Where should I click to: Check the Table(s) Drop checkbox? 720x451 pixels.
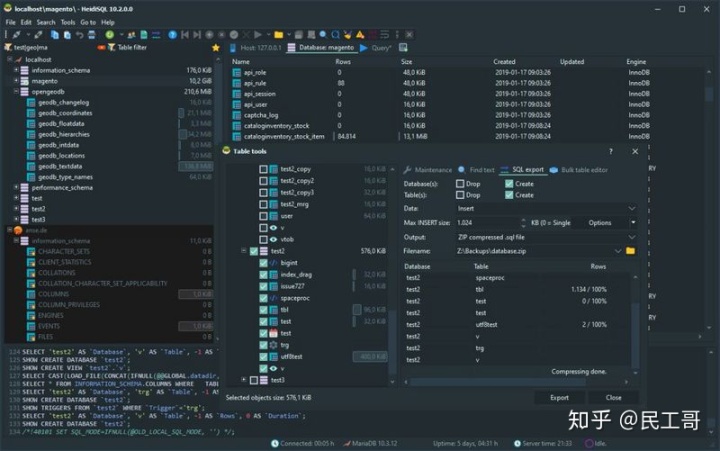tap(460, 195)
